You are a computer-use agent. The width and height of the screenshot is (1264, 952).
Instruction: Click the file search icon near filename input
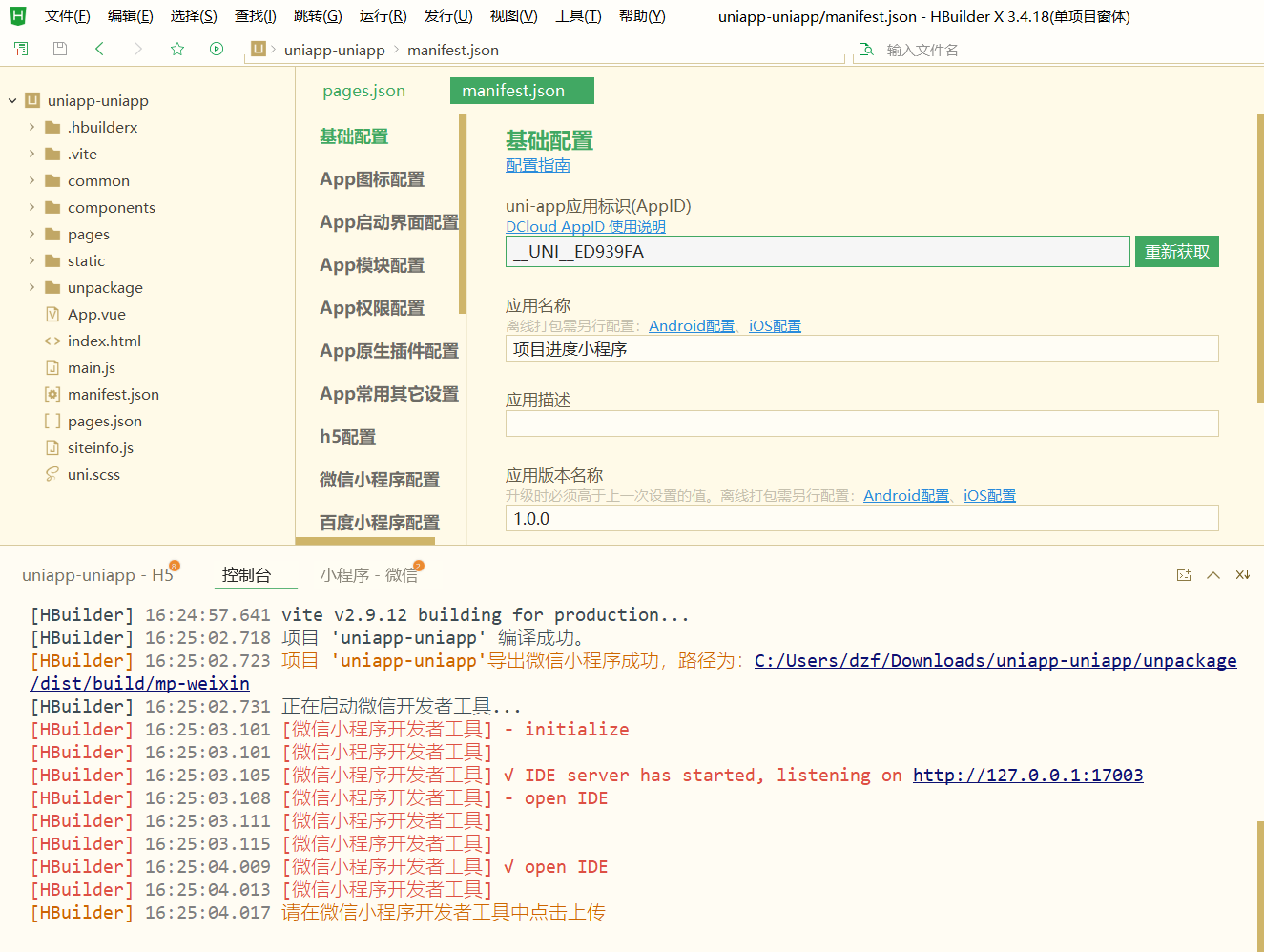pos(866,50)
